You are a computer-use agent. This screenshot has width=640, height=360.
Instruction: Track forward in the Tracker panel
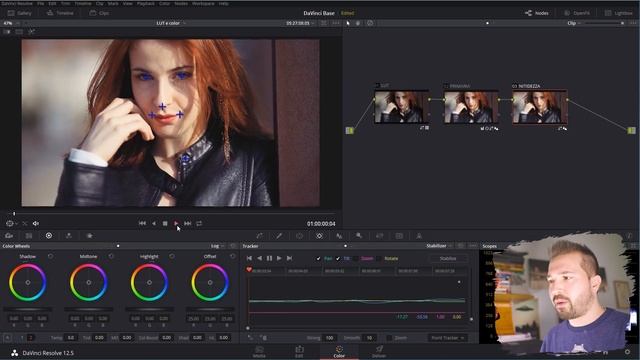[279, 258]
